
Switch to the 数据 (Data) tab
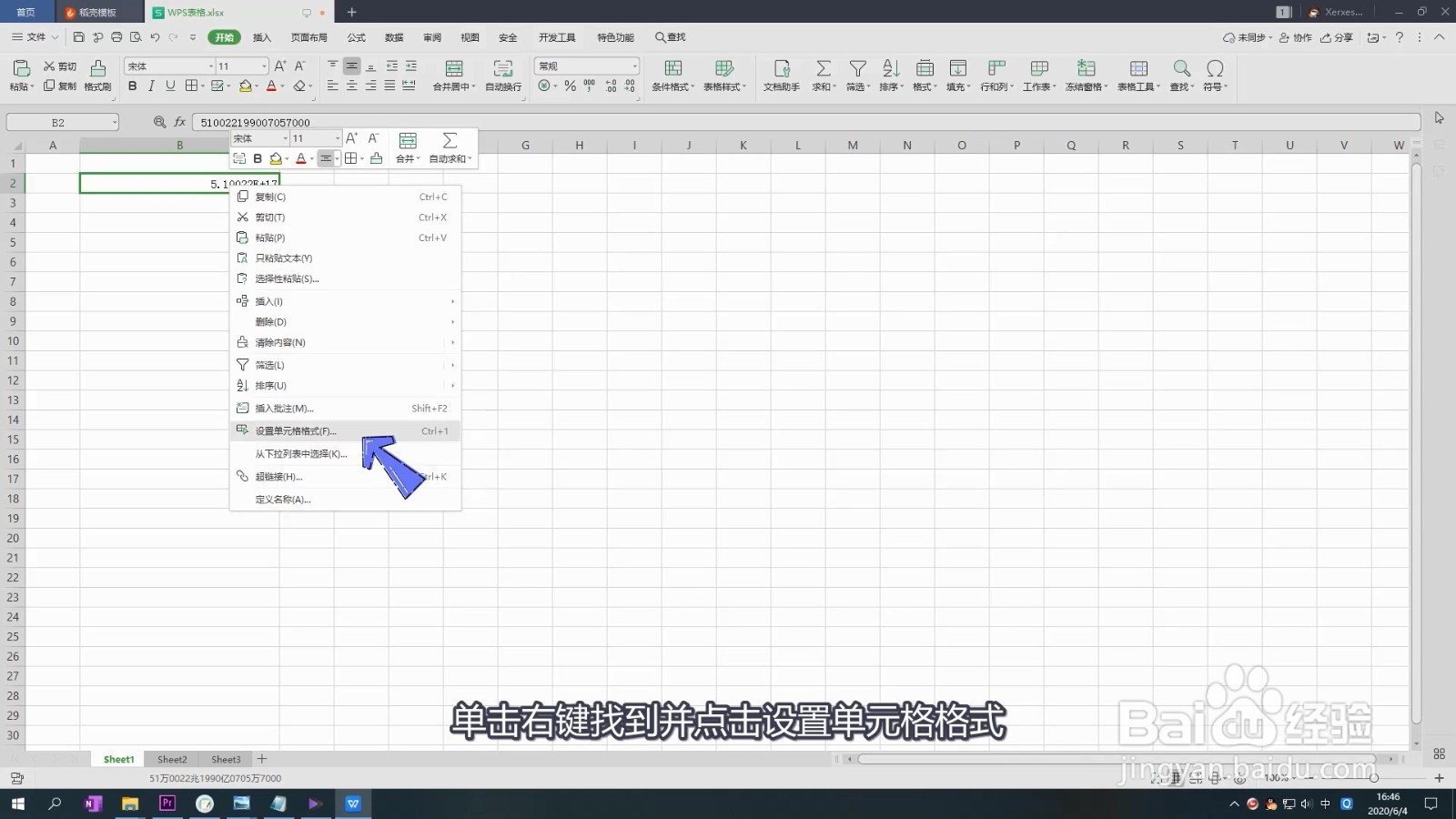(394, 37)
